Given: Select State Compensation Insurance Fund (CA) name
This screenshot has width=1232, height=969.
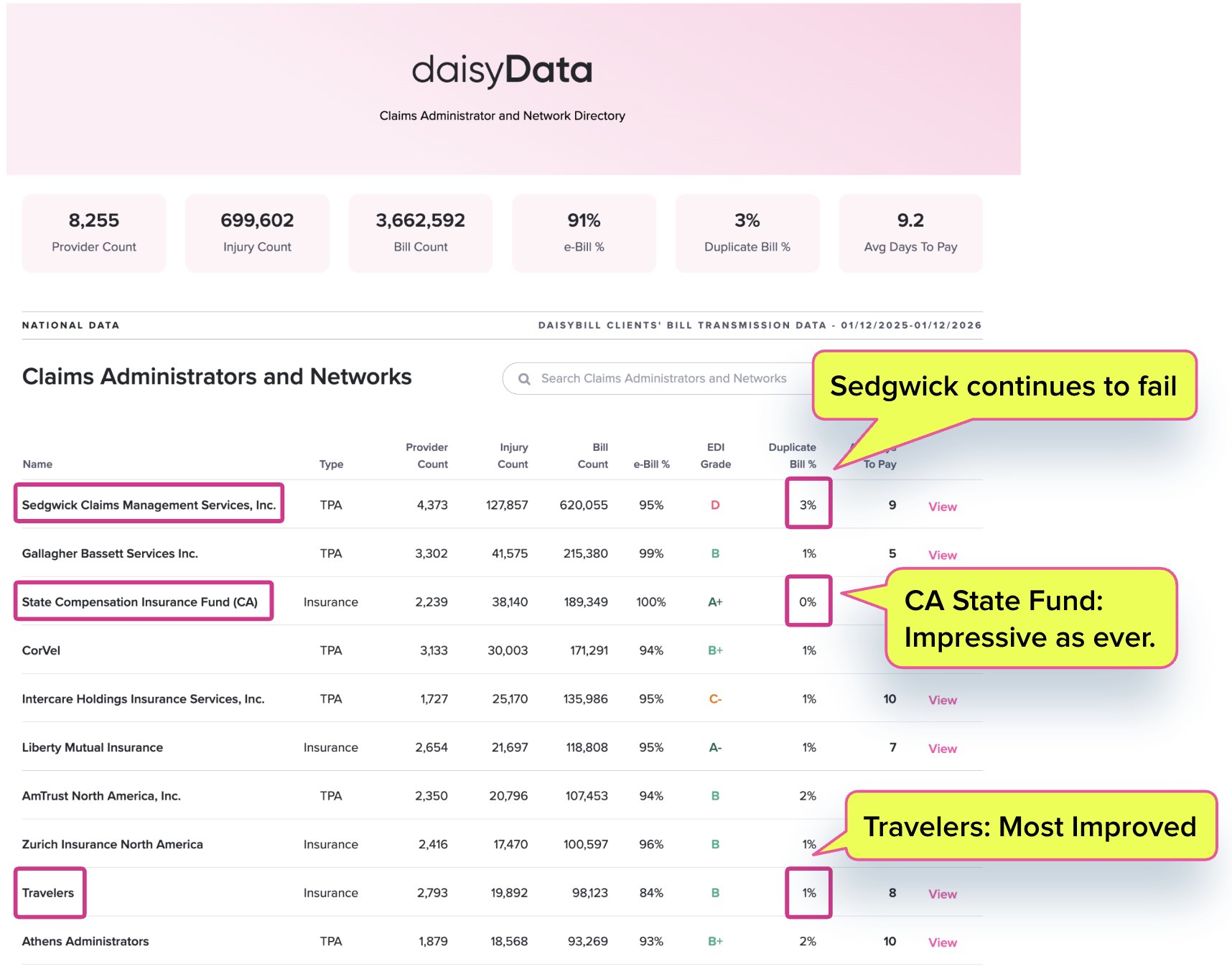Looking at the screenshot, I should point(140,602).
